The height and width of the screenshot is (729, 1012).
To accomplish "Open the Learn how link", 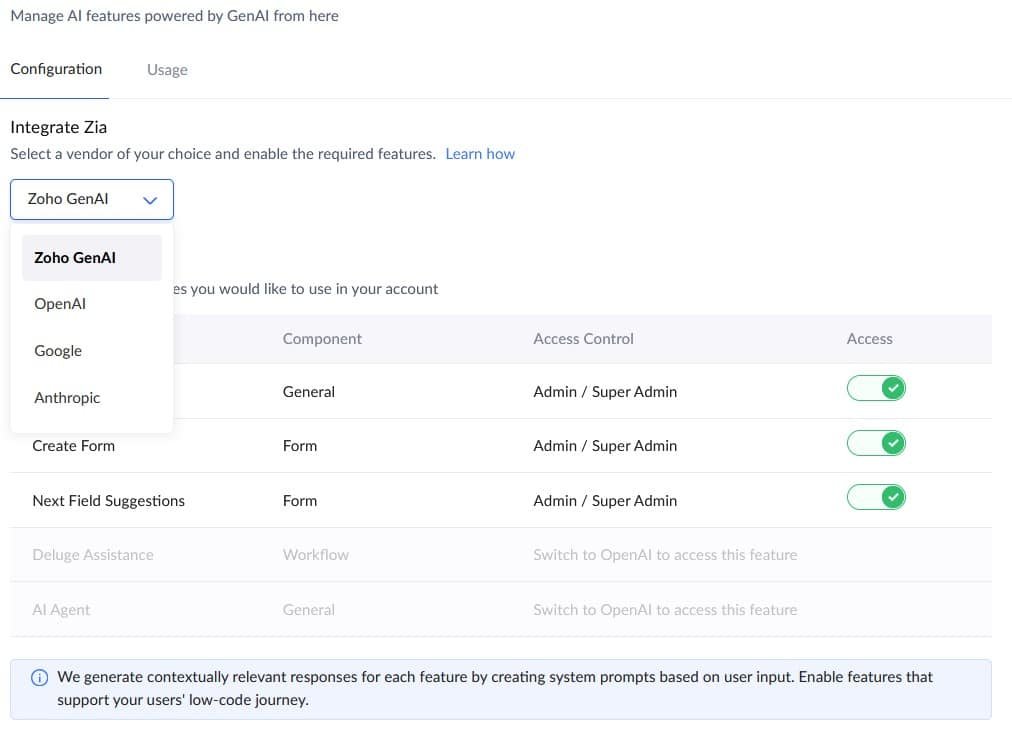I will (480, 154).
